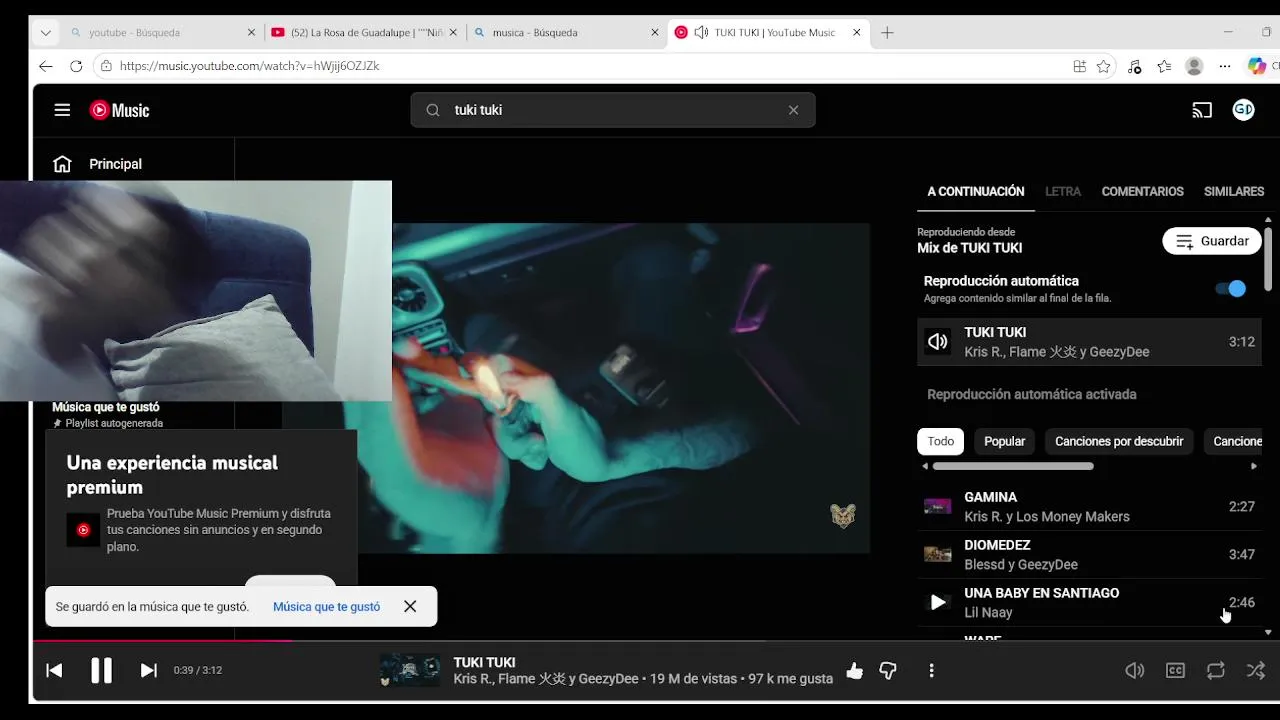
Task: Close the La Rosa de Guadalupe tab
Action: 454,32
